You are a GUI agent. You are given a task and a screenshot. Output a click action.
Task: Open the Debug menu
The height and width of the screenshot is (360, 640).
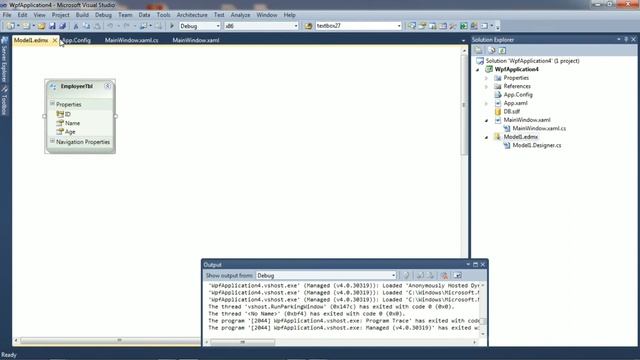coord(103,15)
